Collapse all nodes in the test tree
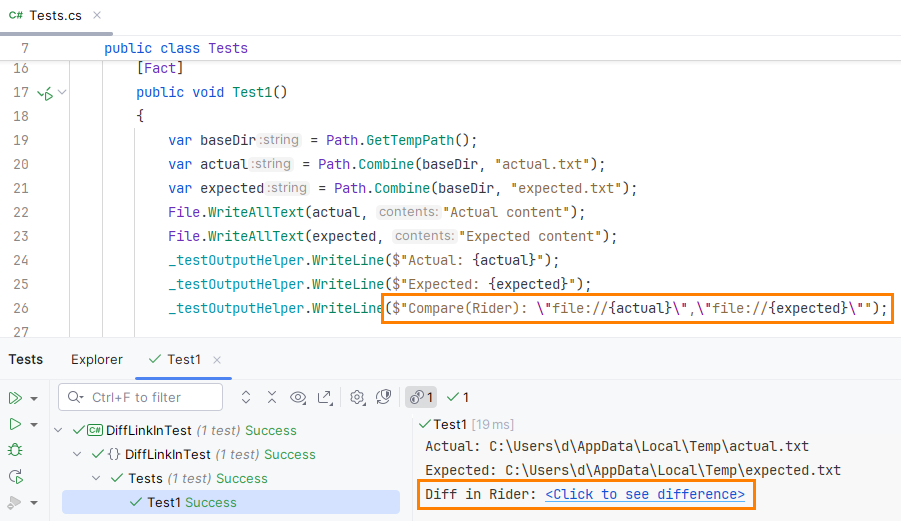The width and height of the screenshot is (901, 521). [272, 398]
